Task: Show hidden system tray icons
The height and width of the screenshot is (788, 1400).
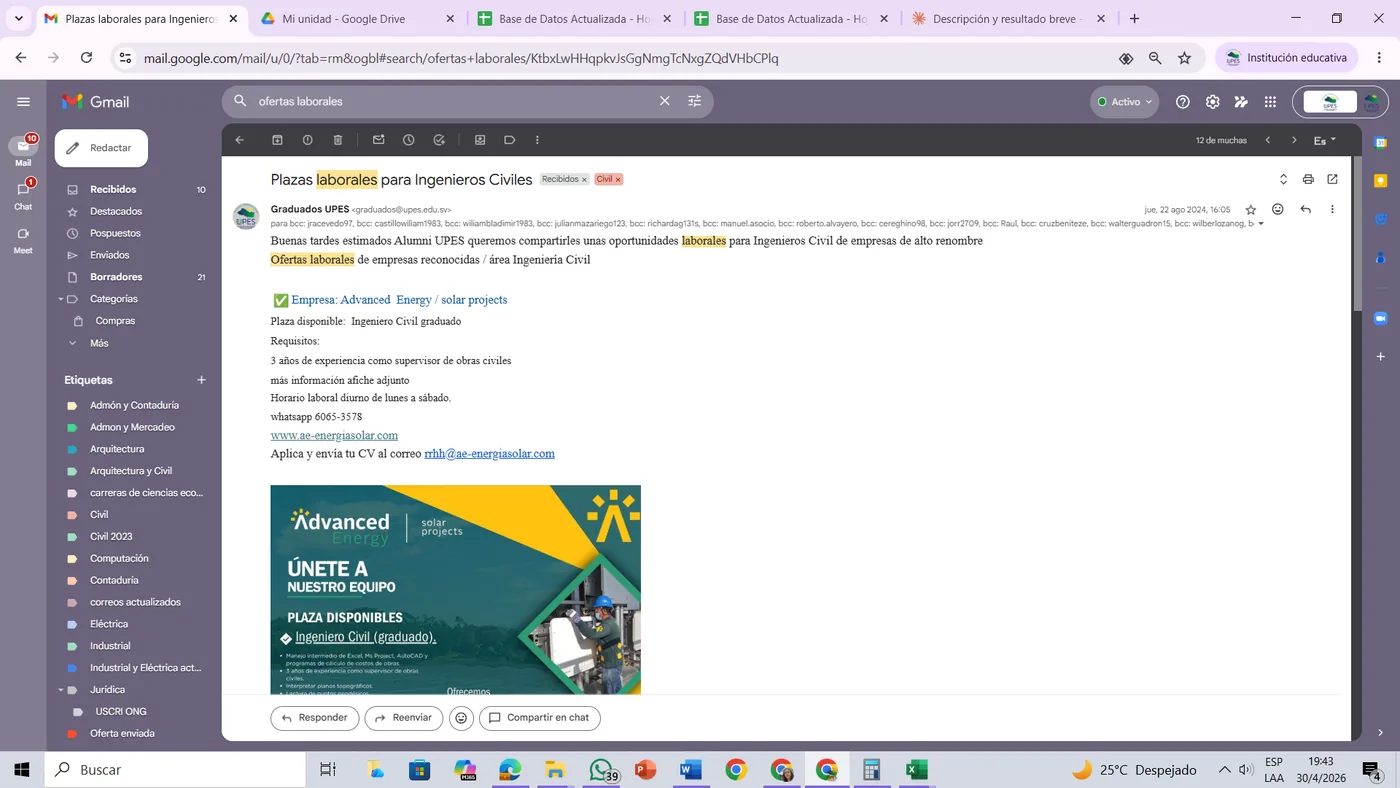Action: pos(1224,770)
